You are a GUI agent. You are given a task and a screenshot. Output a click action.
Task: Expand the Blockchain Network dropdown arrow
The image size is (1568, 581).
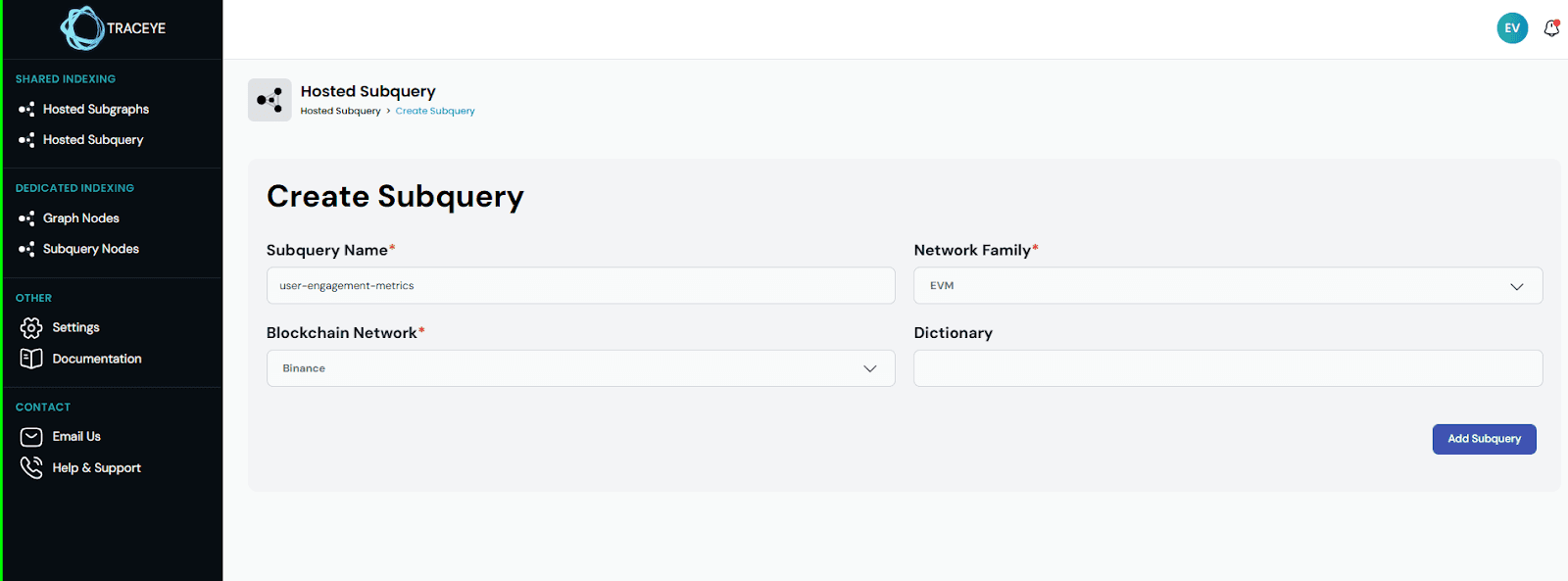coord(869,368)
